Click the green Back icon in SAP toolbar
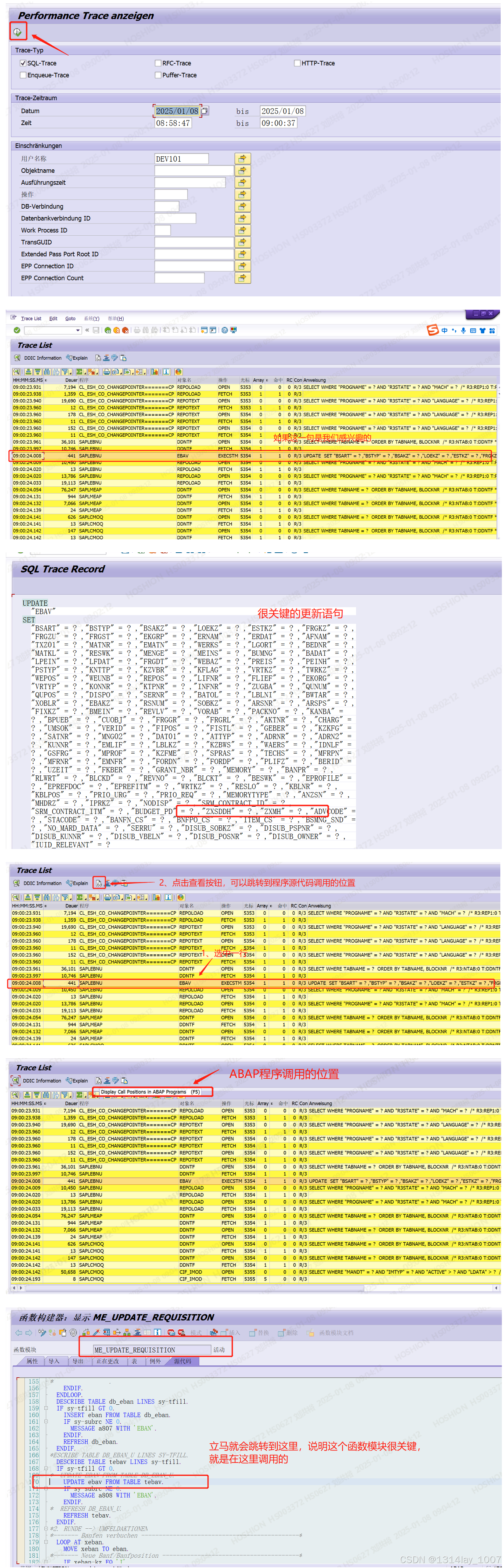Image resolution: width=503 pixels, height=1568 pixels. 108,331
